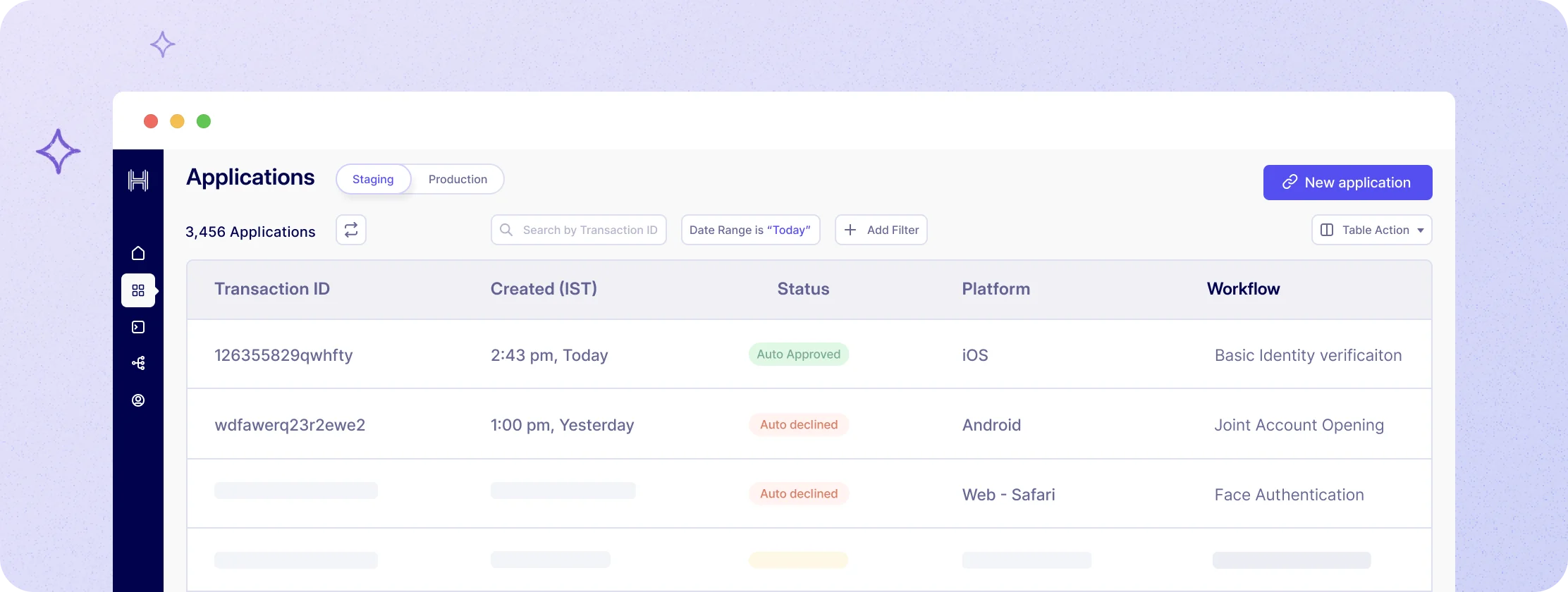Select the Applications grid icon in sidebar
The image size is (1568, 592).
pyautogui.click(x=138, y=290)
